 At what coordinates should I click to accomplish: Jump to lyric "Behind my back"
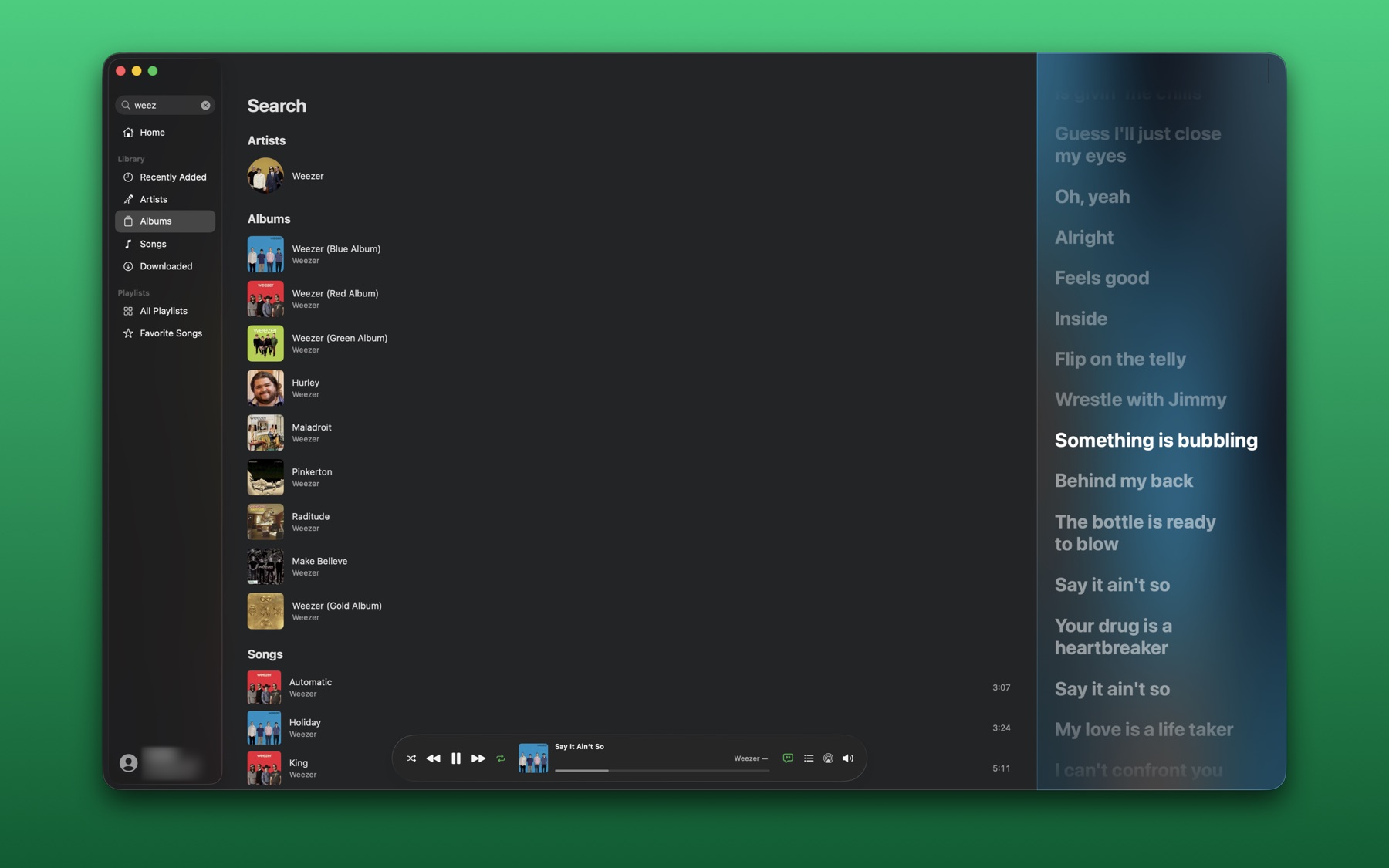[1124, 481]
